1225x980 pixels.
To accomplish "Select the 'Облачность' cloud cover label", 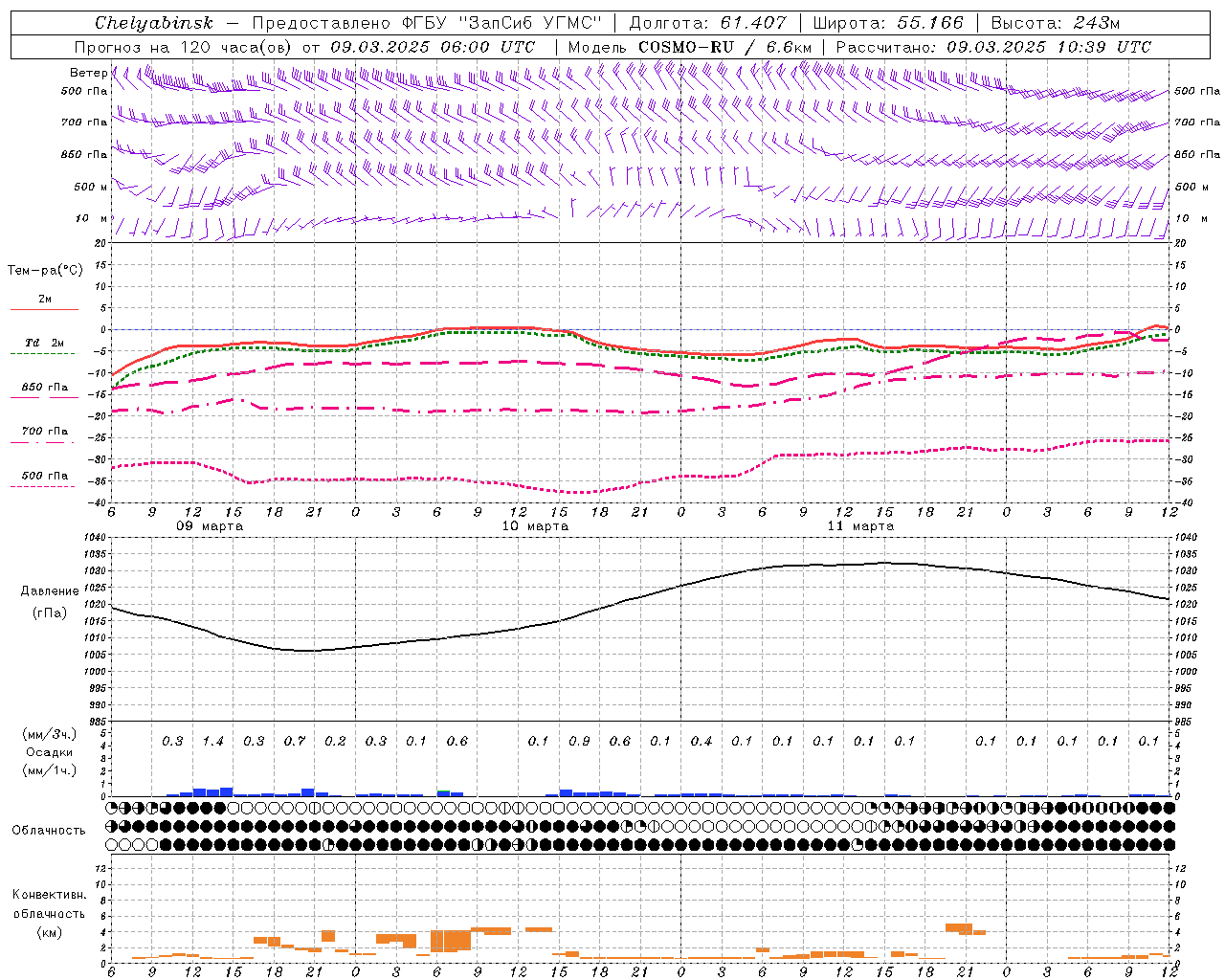I will click(x=49, y=831).
